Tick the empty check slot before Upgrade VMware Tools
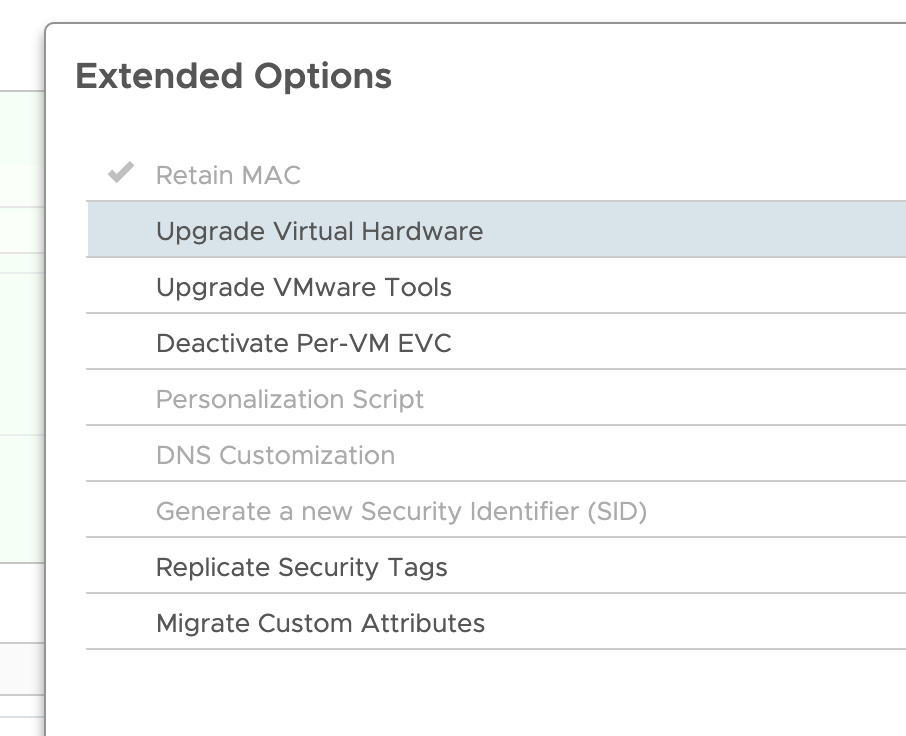The width and height of the screenshot is (906, 736). (120, 287)
